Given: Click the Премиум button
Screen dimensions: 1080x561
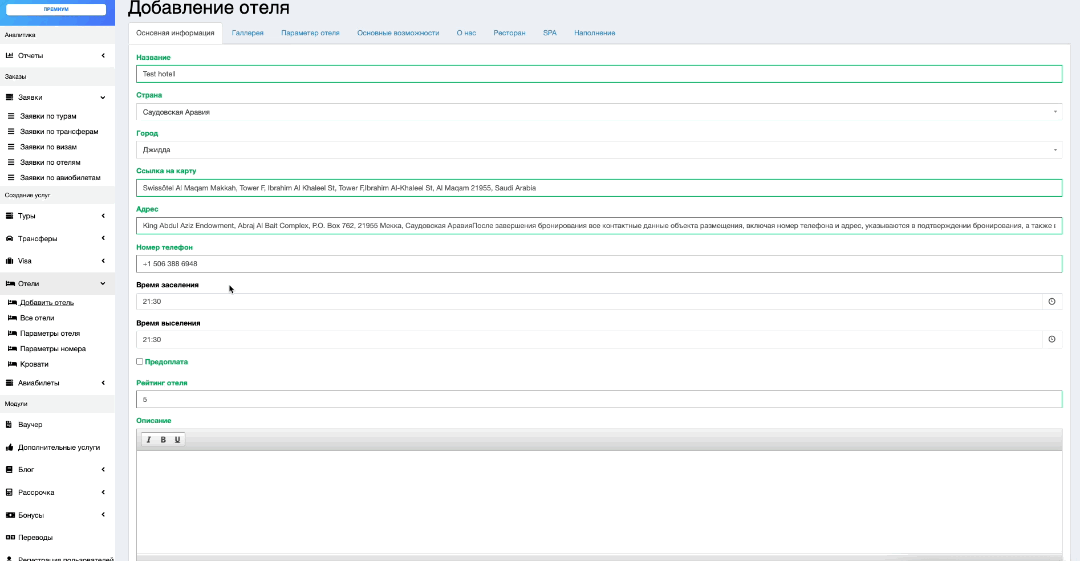Looking at the screenshot, I should pos(57,9).
